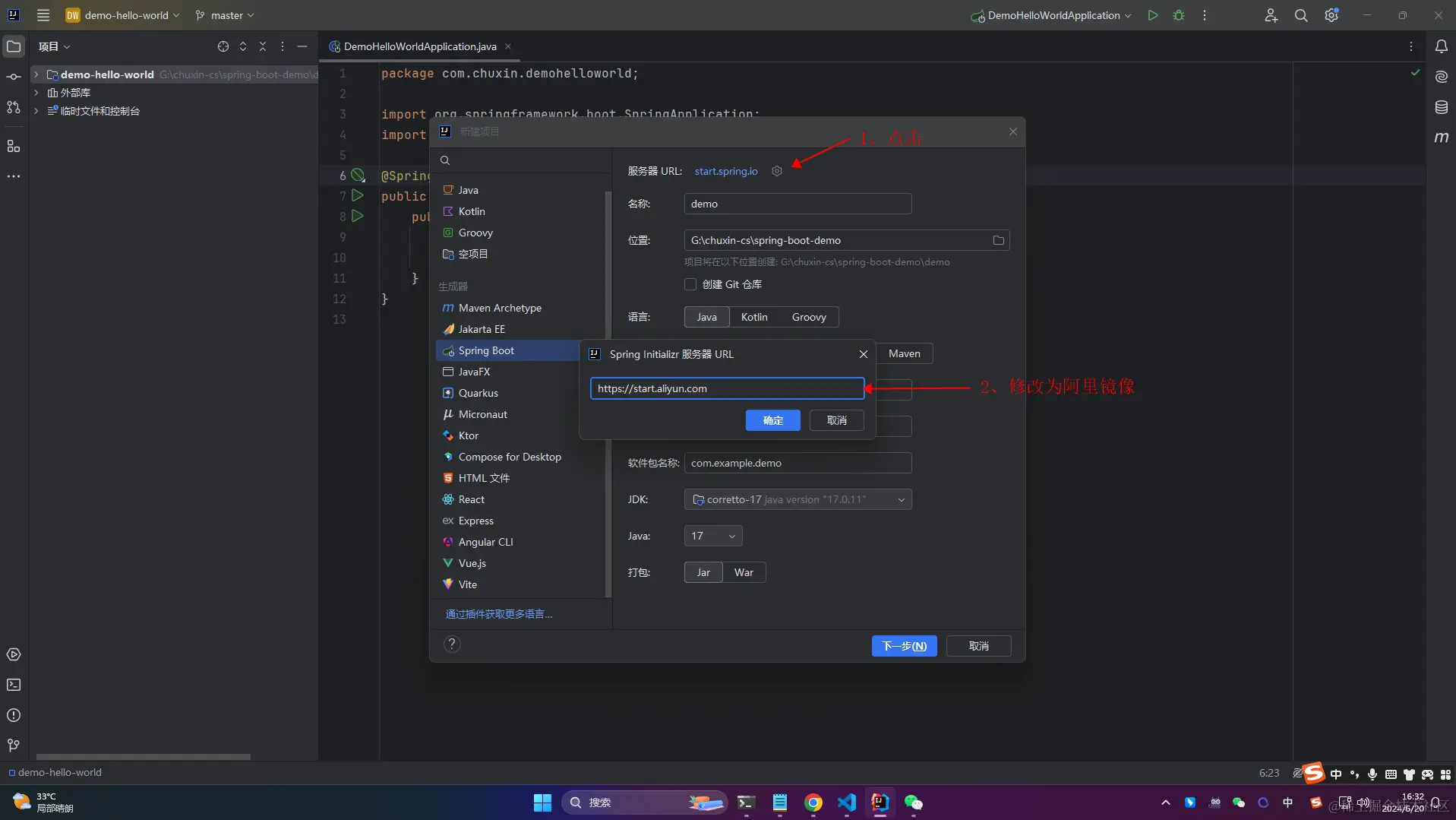Expand the 临时文件和控制台 tree node
1456x820 pixels.
coord(36,111)
